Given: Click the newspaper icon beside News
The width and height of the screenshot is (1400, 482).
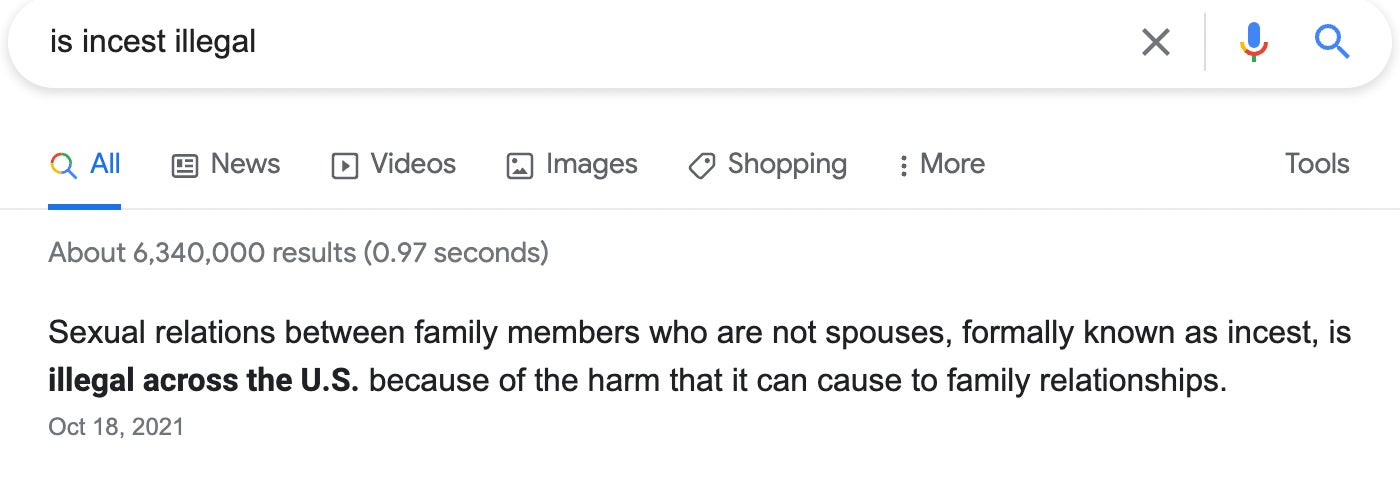Looking at the screenshot, I should 185,165.
